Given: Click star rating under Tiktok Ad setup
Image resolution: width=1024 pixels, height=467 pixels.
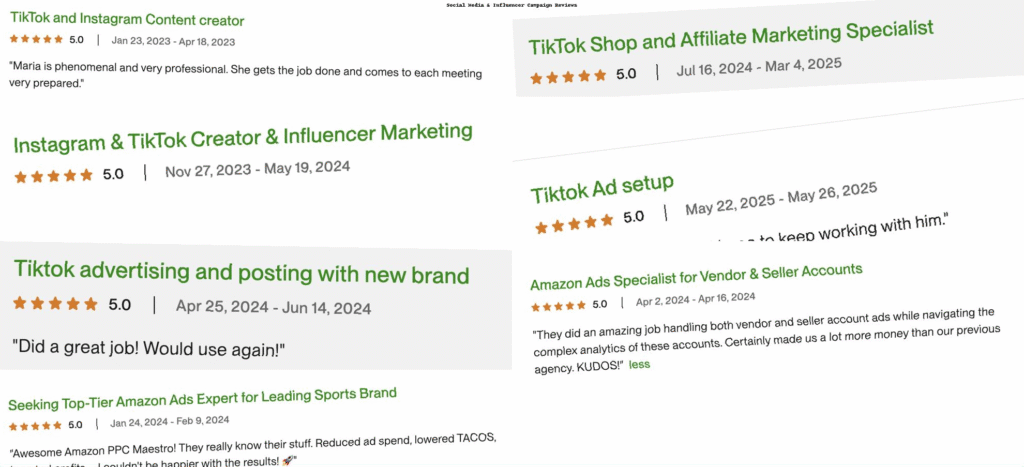Looking at the screenshot, I should pos(574,224).
